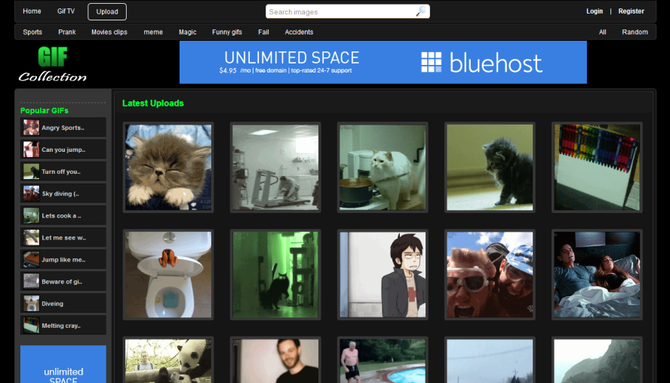Open the couple in bed gif

(x=597, y=274)
